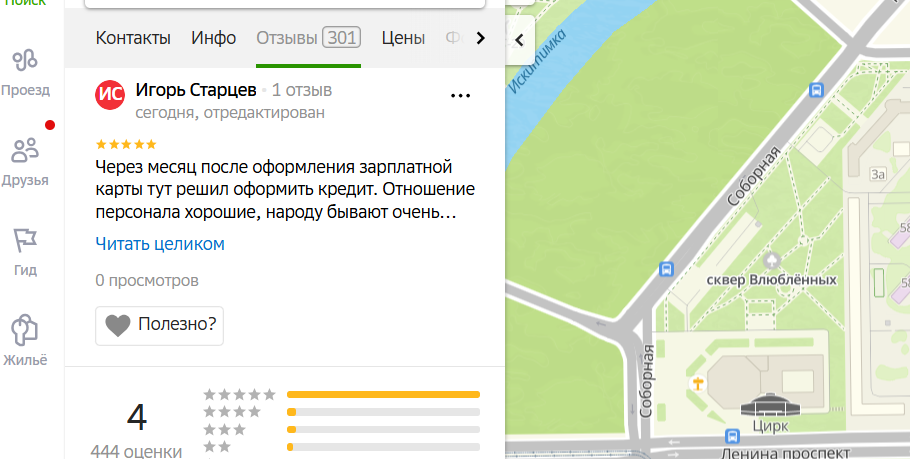Switch to the Контакты tab
This screenshot has height=459, width=910.
tap(133, 38)
